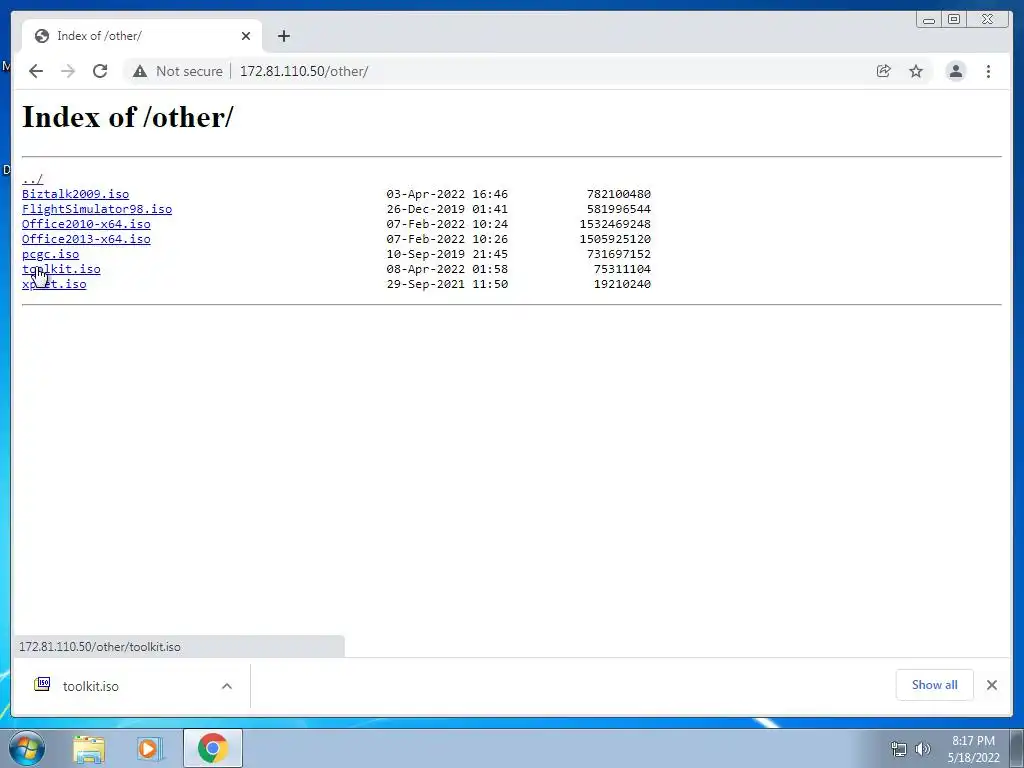Share this page using the share icon

[x=884, y=71]
